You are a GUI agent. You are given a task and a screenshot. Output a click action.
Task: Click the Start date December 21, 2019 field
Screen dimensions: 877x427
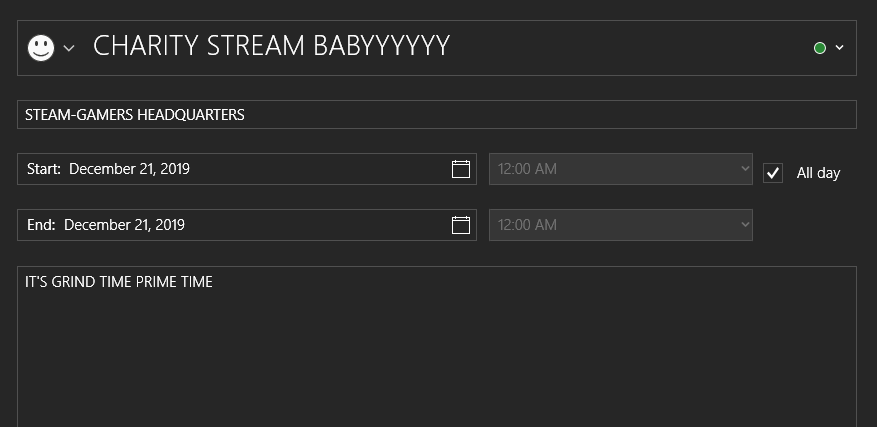pyautogui.click(x=247, y=169)
